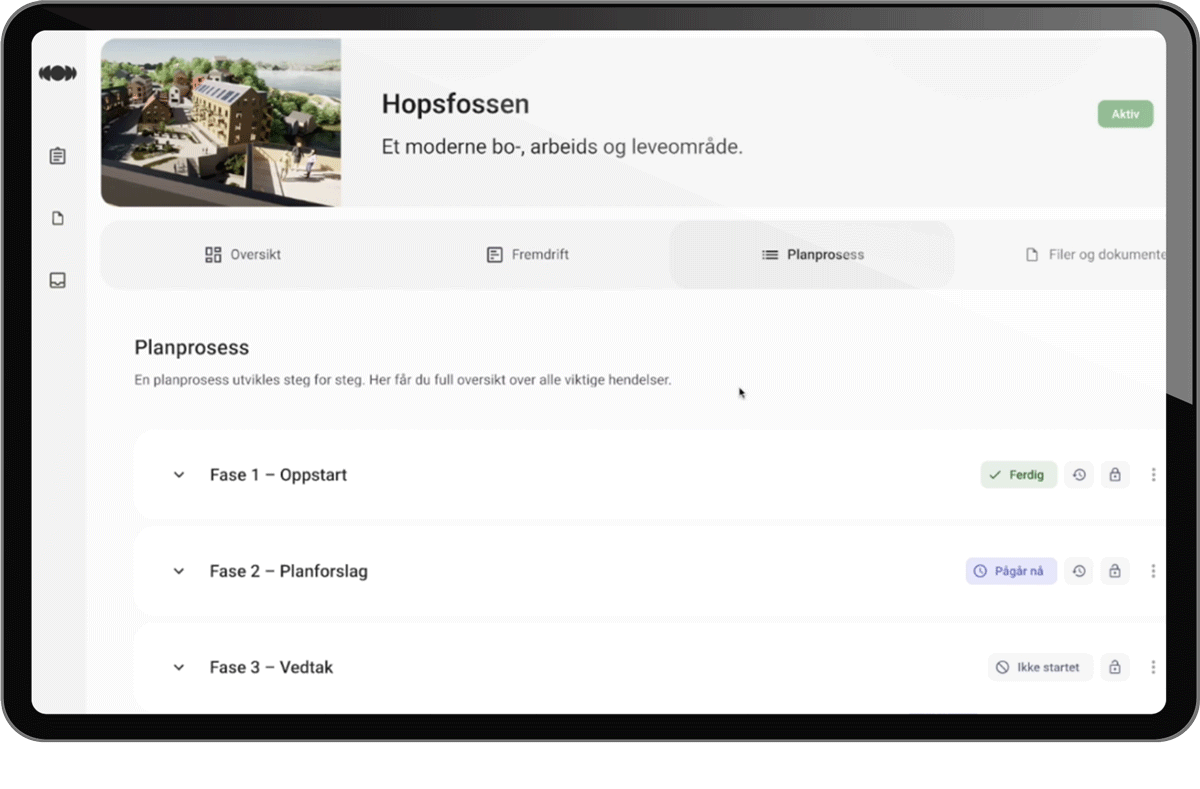Click the Fase 1 – Oppstart title

[278, 475]
